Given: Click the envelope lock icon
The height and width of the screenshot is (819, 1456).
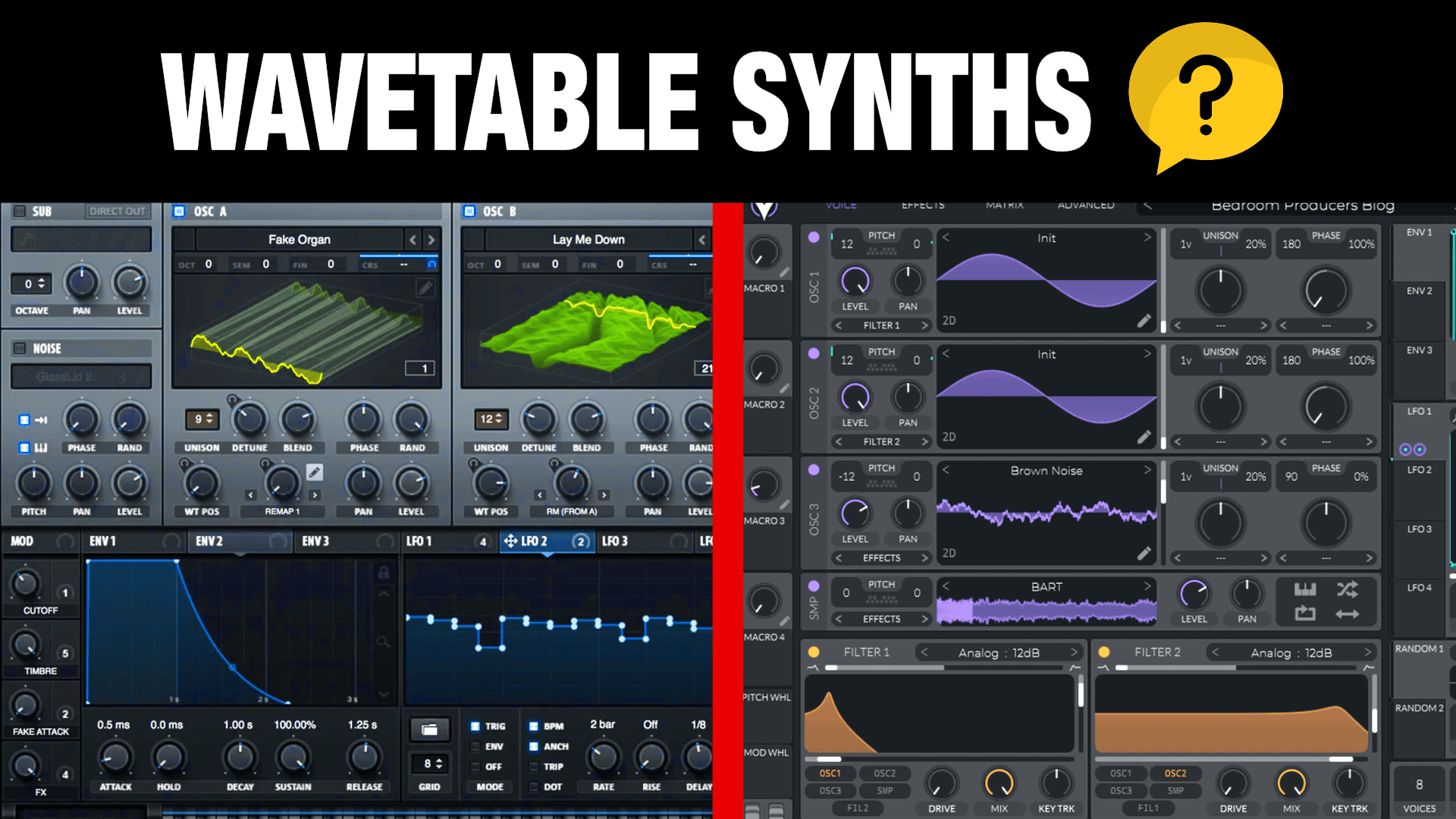Looking at the screenshot, I should click(384, 573).
